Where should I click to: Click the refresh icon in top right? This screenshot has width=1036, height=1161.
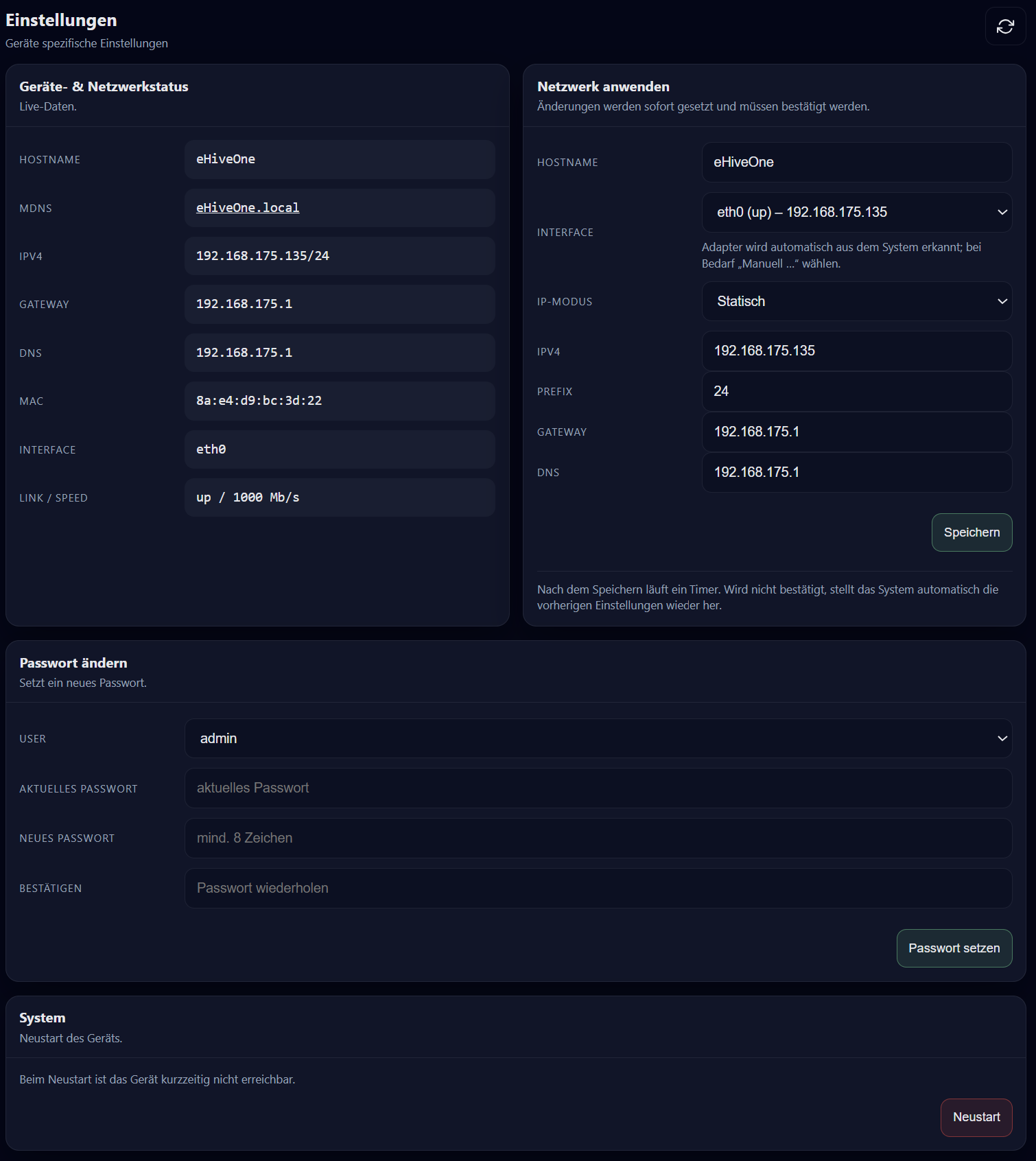(x=1005, y=27)
